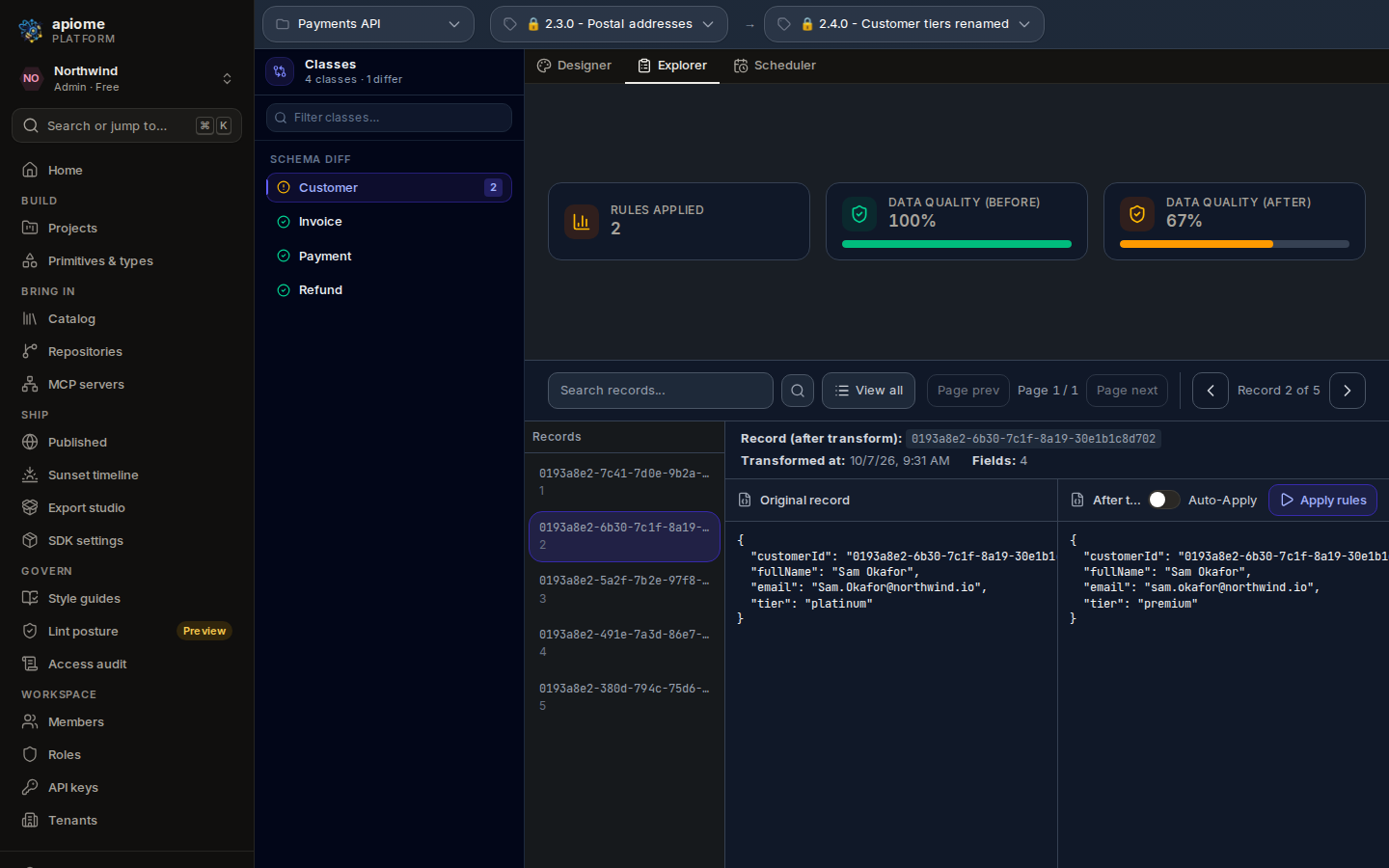
Task: Open Access audit
Action: [126, 664]
